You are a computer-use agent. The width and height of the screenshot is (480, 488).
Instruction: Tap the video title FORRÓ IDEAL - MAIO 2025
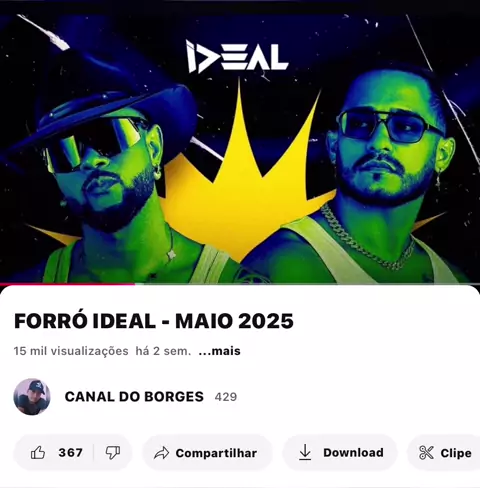tap(154, 321)
